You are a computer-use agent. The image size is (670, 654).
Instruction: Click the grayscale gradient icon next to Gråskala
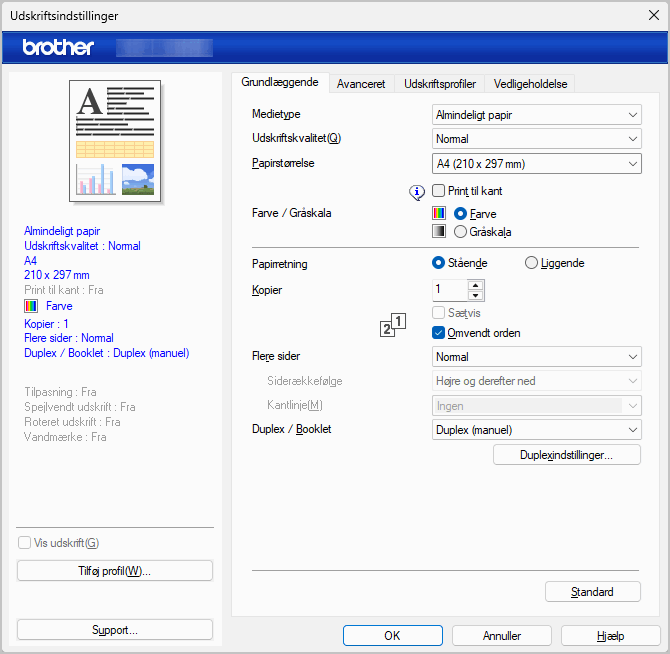[x=439, y=231]
